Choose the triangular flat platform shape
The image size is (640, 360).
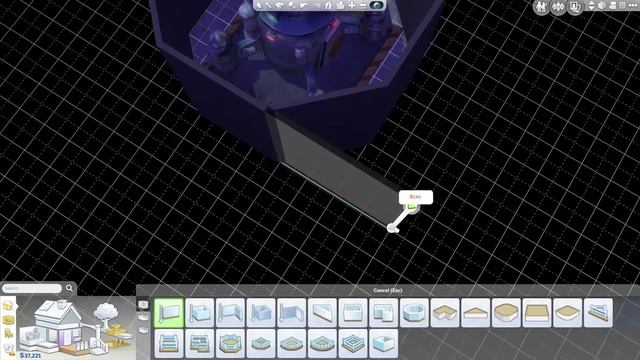476,313
